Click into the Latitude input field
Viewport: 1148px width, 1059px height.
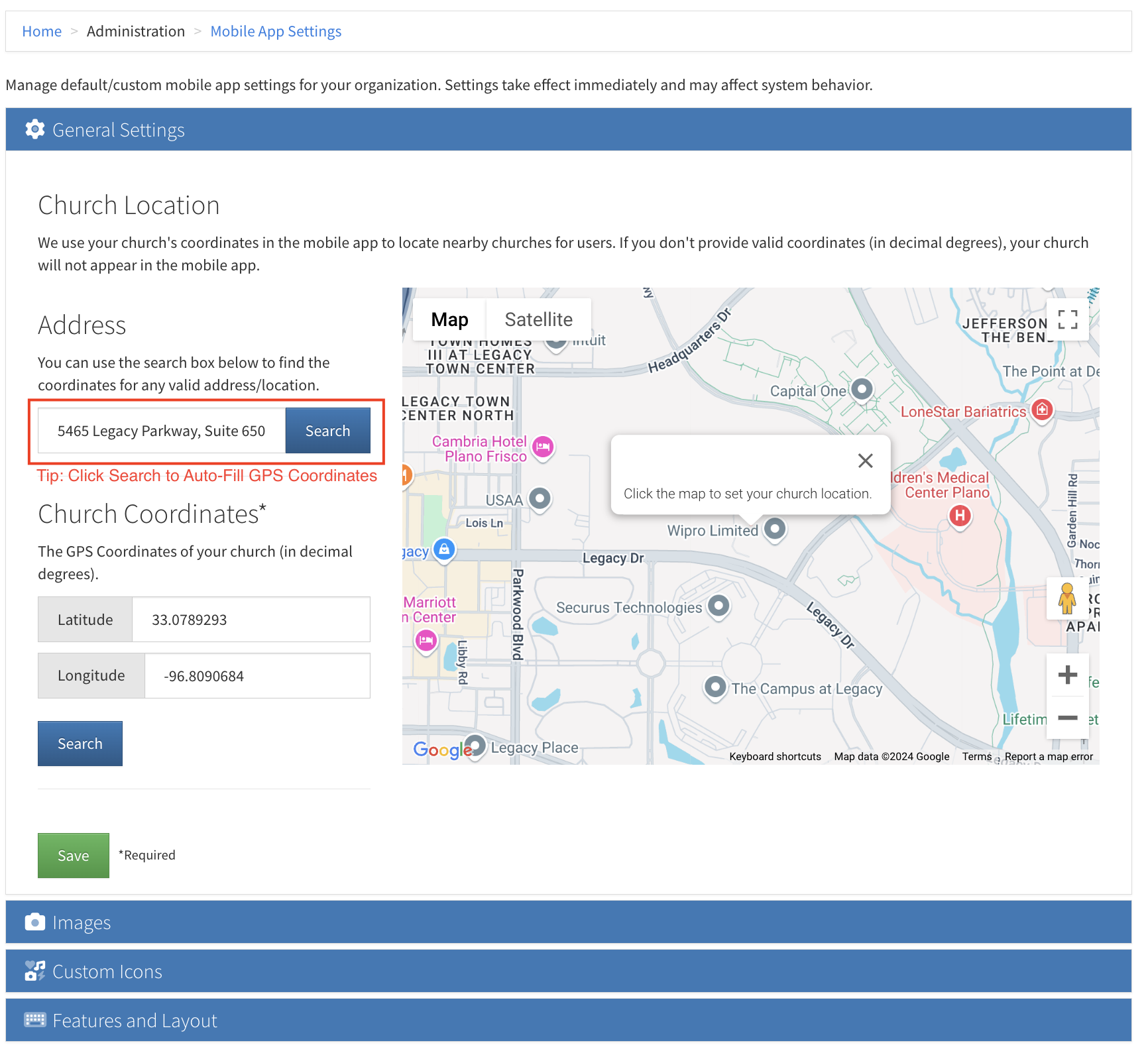click(251, 620)
